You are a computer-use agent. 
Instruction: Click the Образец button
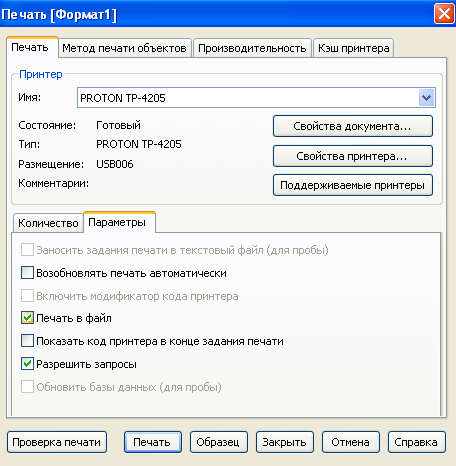tap(219, 442)
